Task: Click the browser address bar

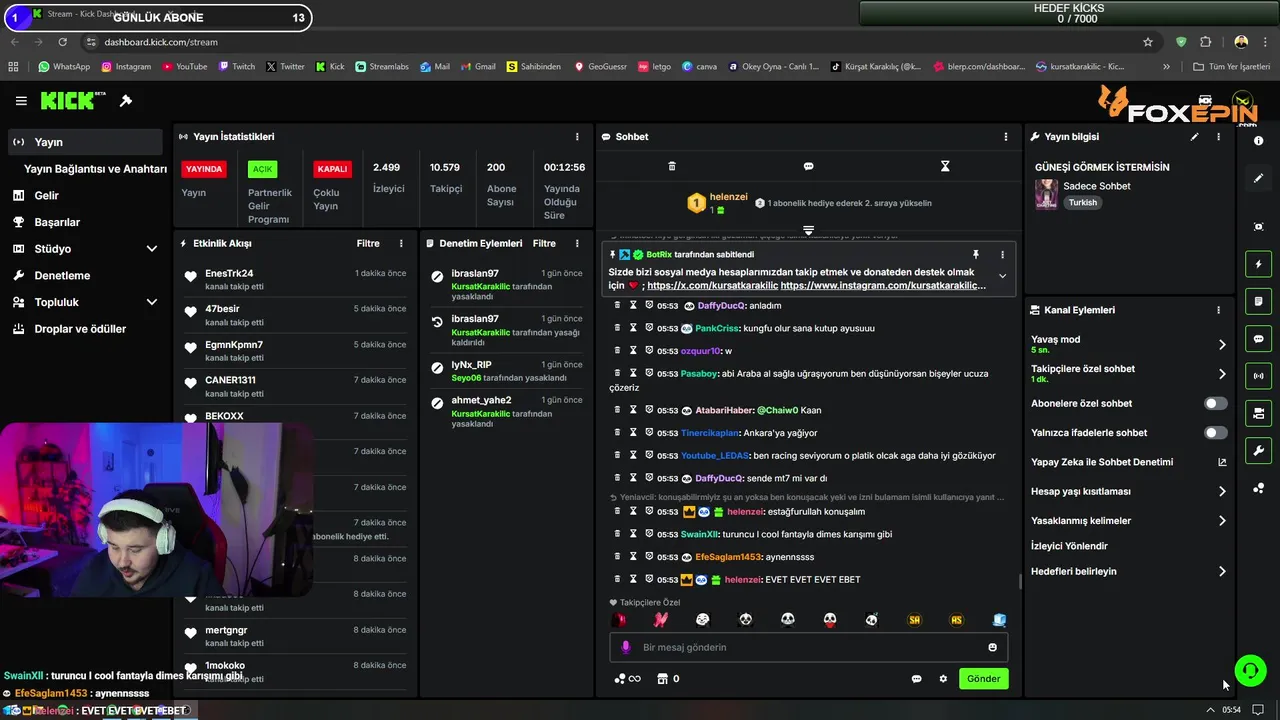Action: click(610, 42)
